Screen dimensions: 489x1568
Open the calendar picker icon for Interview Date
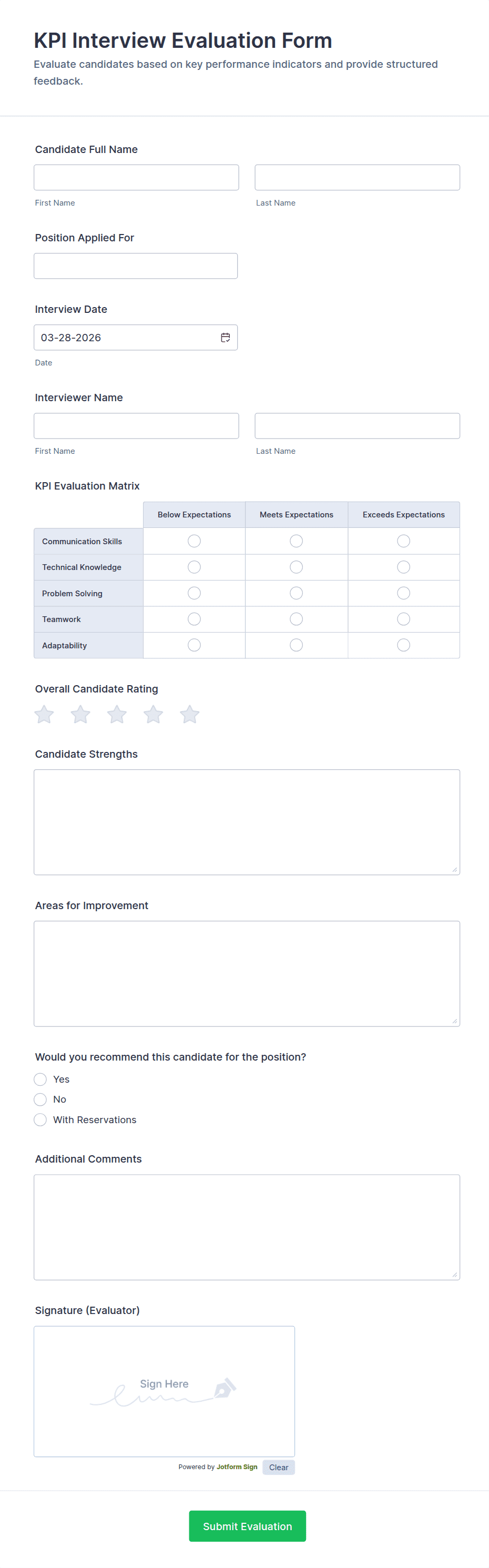(226, 337)
